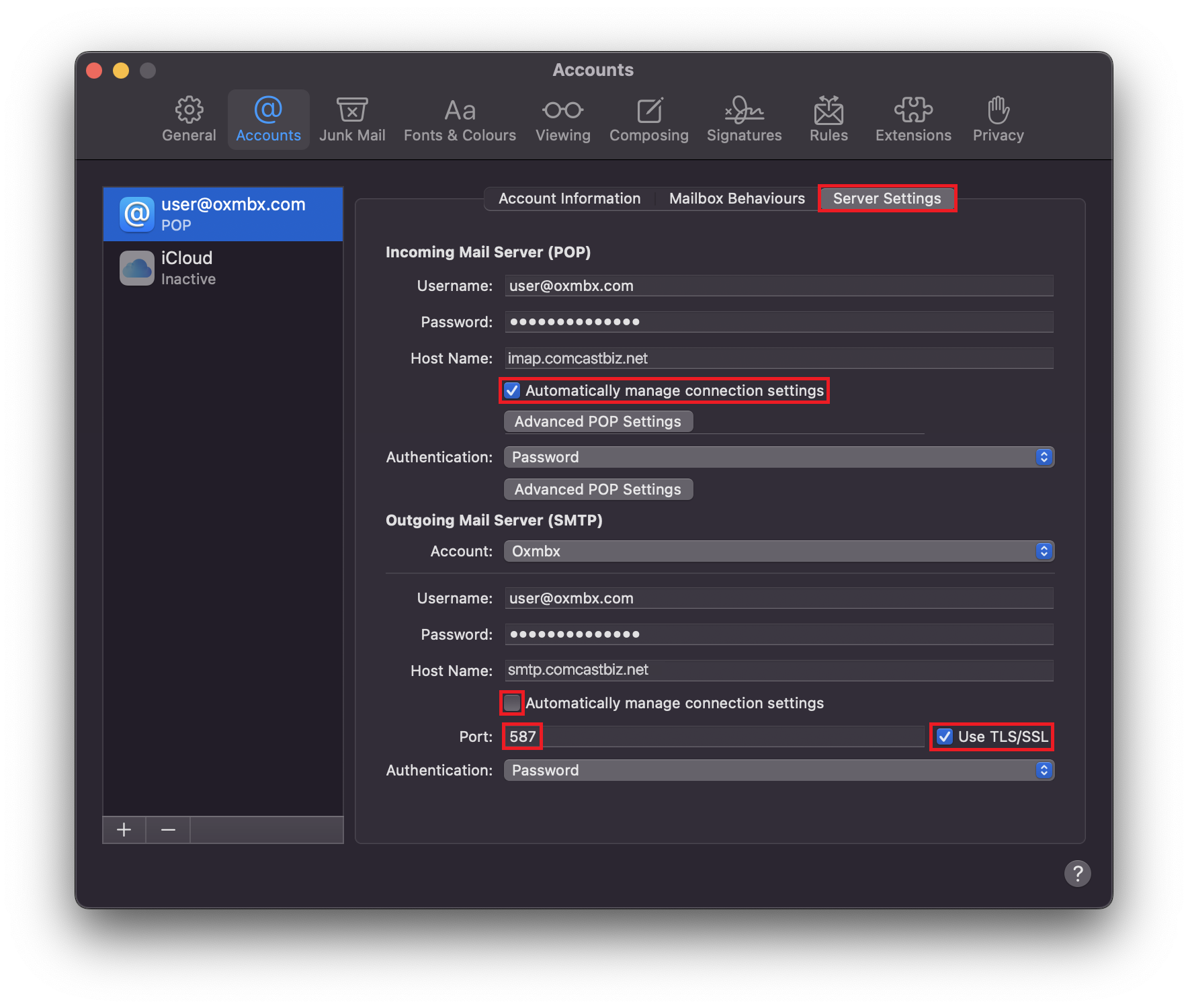The image size is (1188, 1008).
Task: Click the Help question mark button
Action: pos(1078,874)
